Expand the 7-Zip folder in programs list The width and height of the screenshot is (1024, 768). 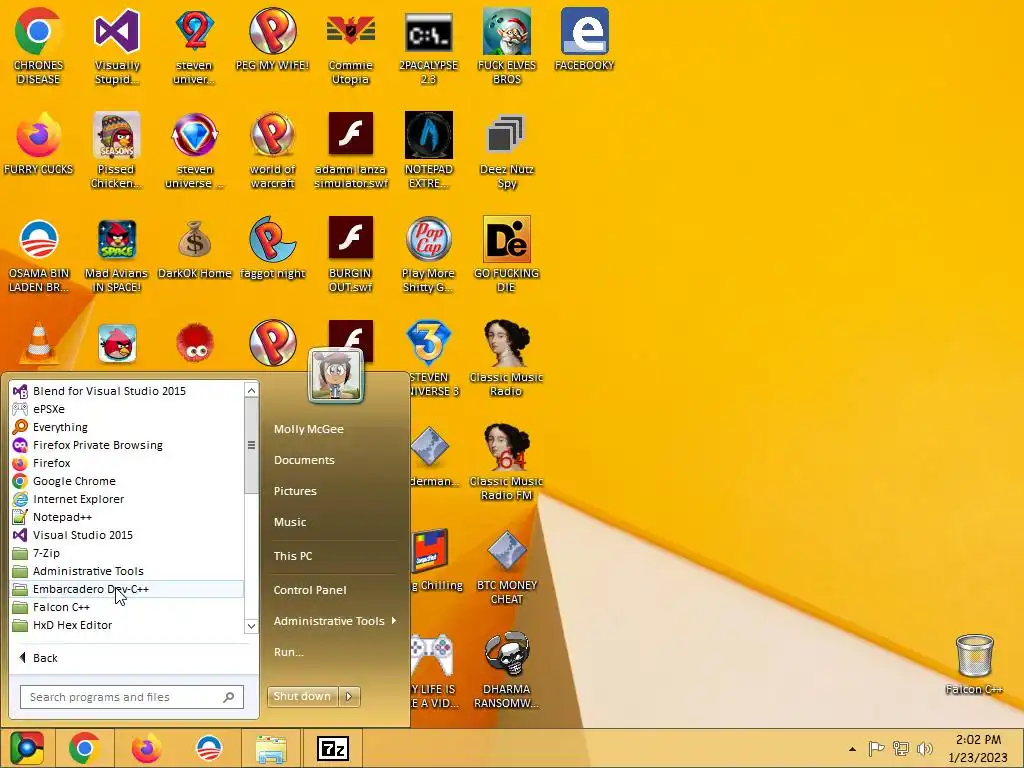pyautogui.click(x=127, y=553)
